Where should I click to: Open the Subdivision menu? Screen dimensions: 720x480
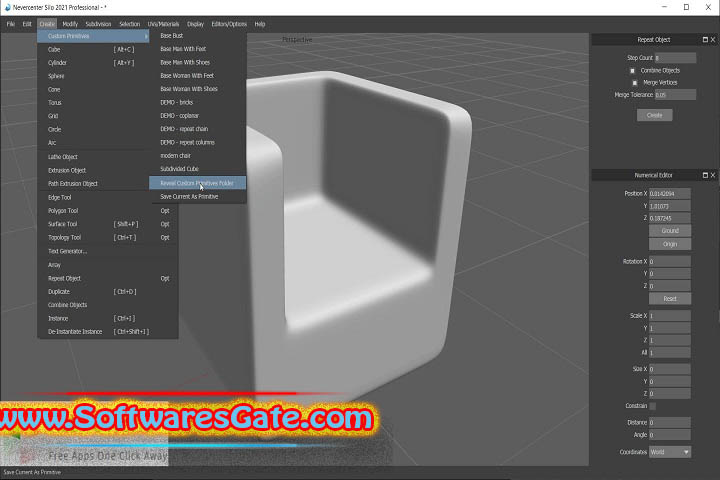point(98,24)
